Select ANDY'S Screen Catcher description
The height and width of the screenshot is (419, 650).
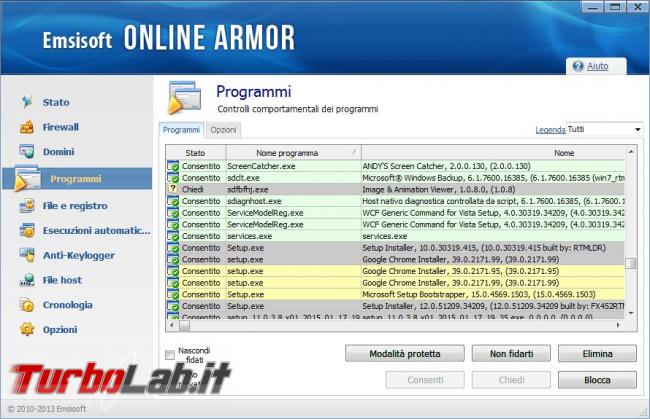[x=446, y=166]
